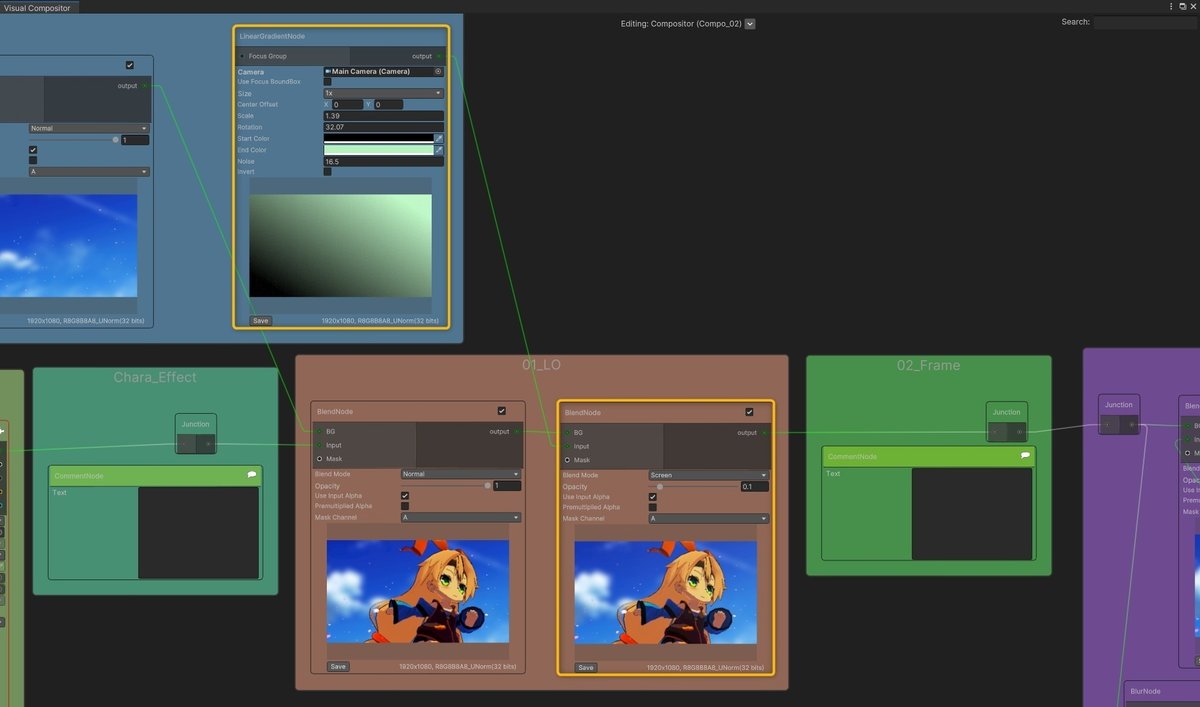Toggle Invert checkbox in LinearGradientNode
1200x707 pixels.
pyautogui.click(x=328, y=172)
